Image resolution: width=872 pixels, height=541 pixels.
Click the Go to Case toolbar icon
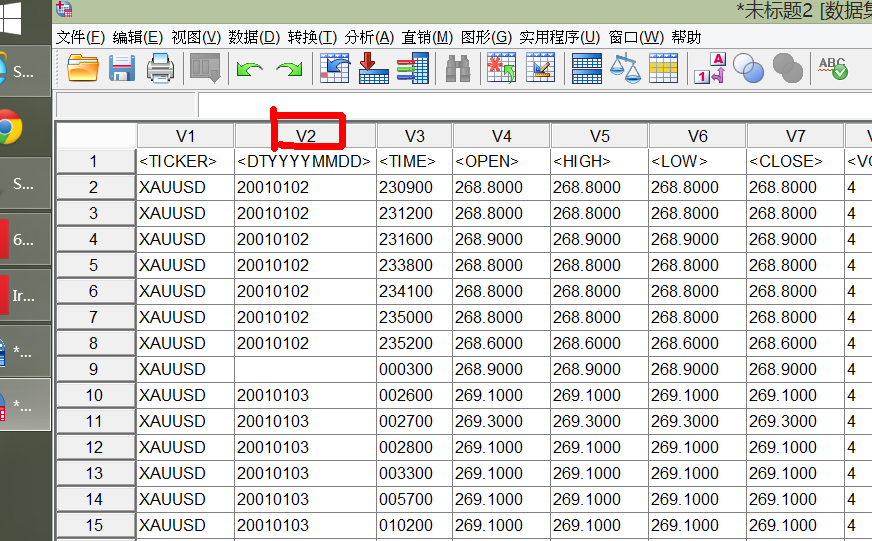(x=334, y=69)
